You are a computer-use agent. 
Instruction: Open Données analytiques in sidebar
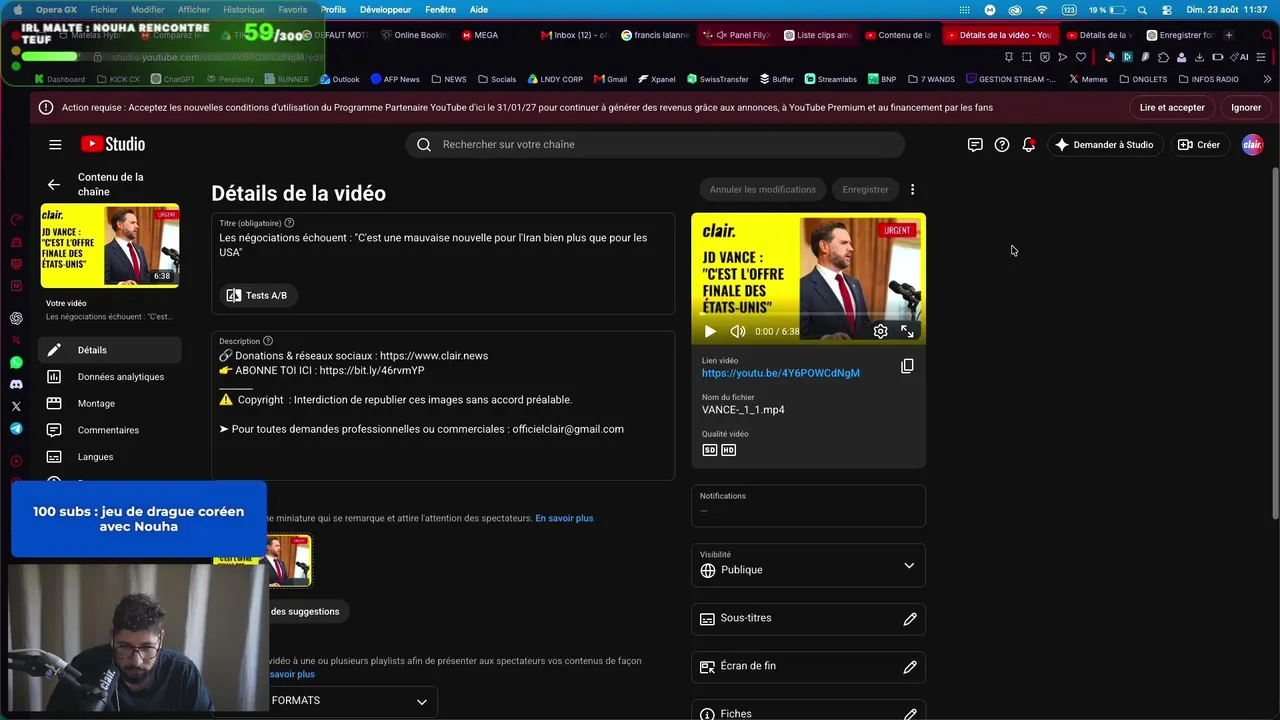[110, 377]
